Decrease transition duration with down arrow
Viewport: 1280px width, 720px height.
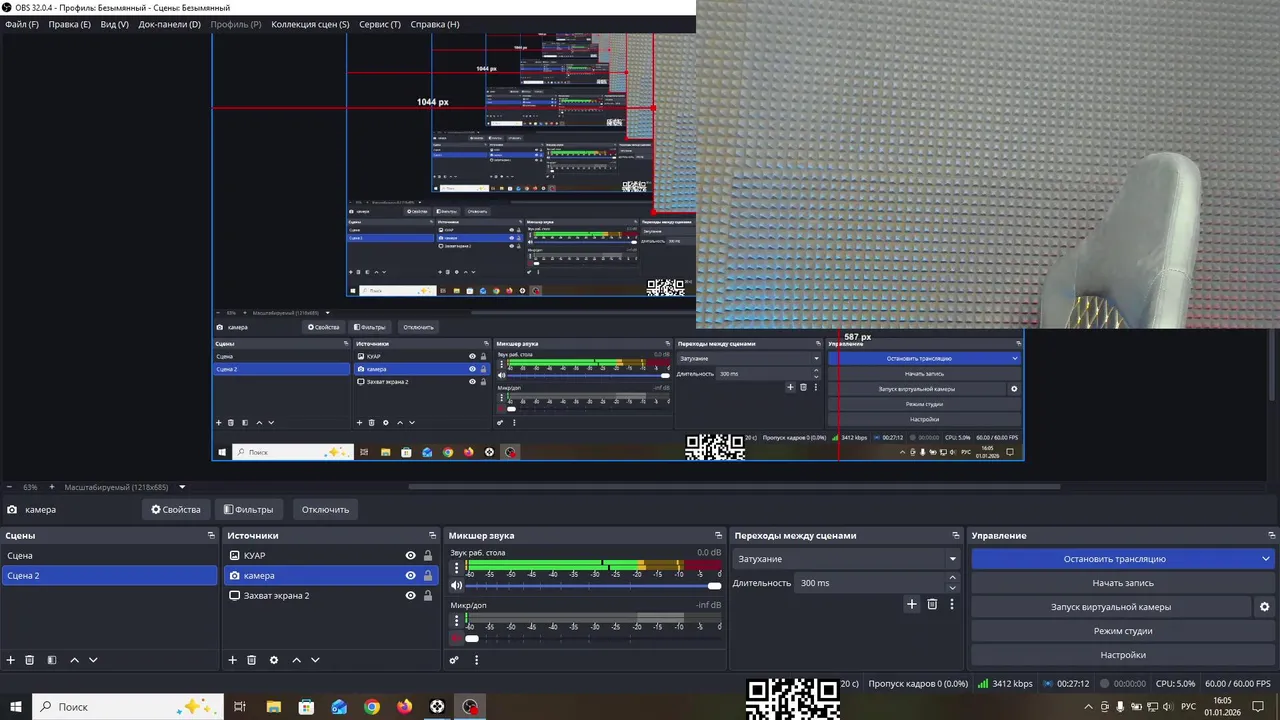(952, 588)
